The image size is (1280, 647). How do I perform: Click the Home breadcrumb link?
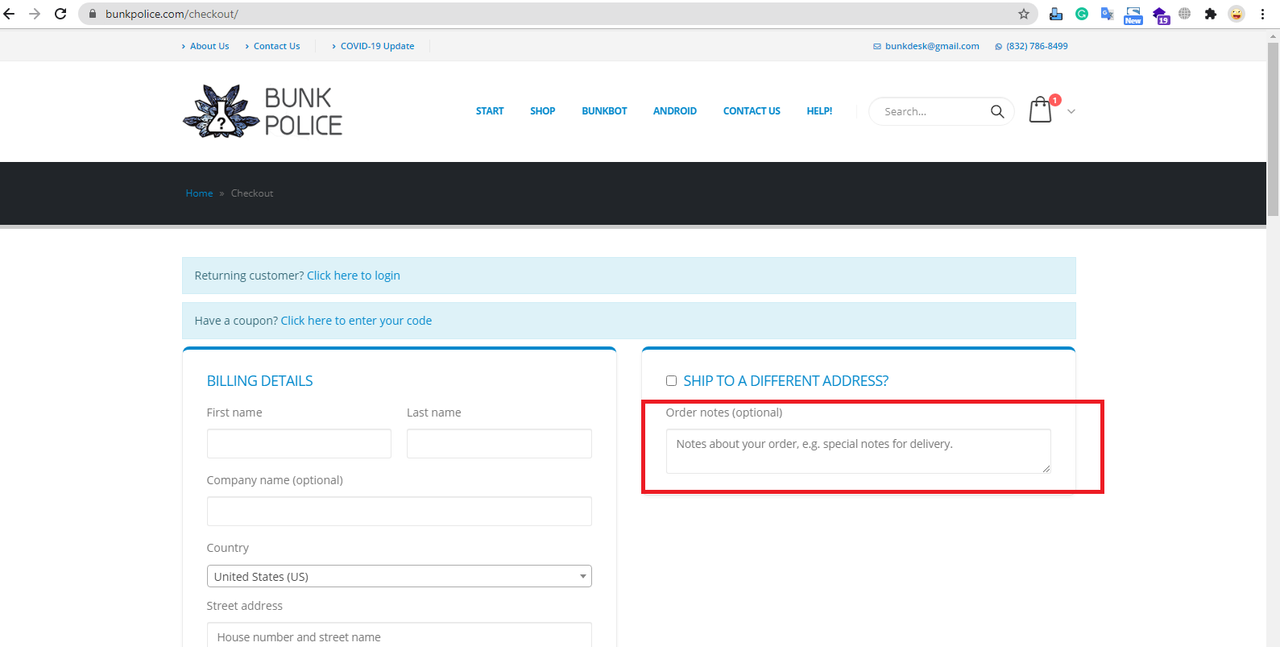(199, 193)
